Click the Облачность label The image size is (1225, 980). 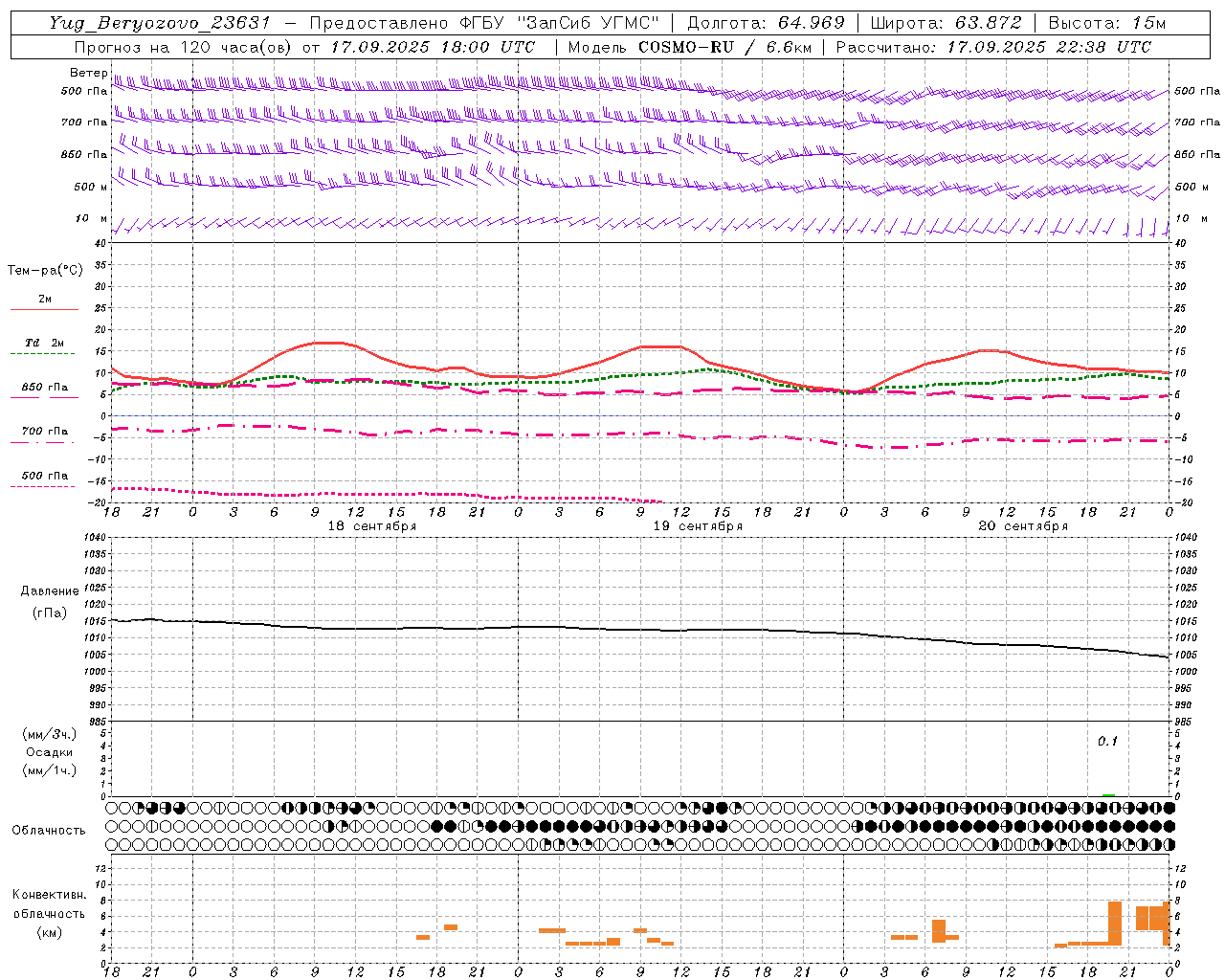(x=49, y=830)
